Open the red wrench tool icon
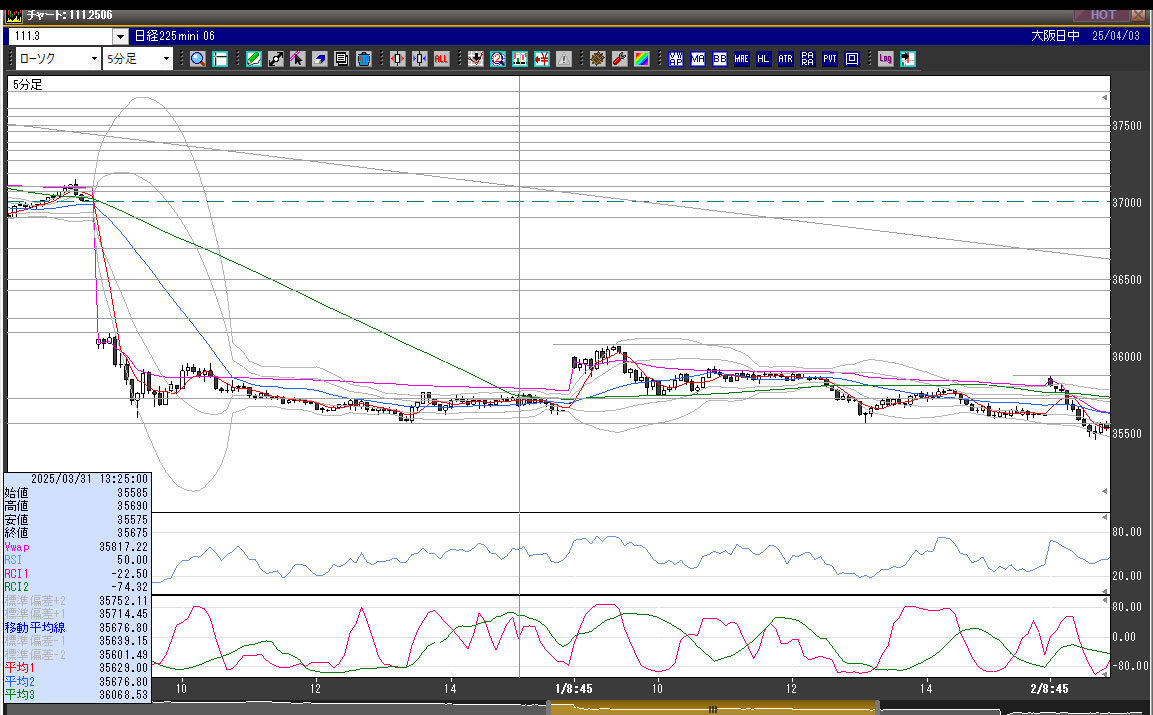Screen dimensions: 1153x715 (620, 59)
